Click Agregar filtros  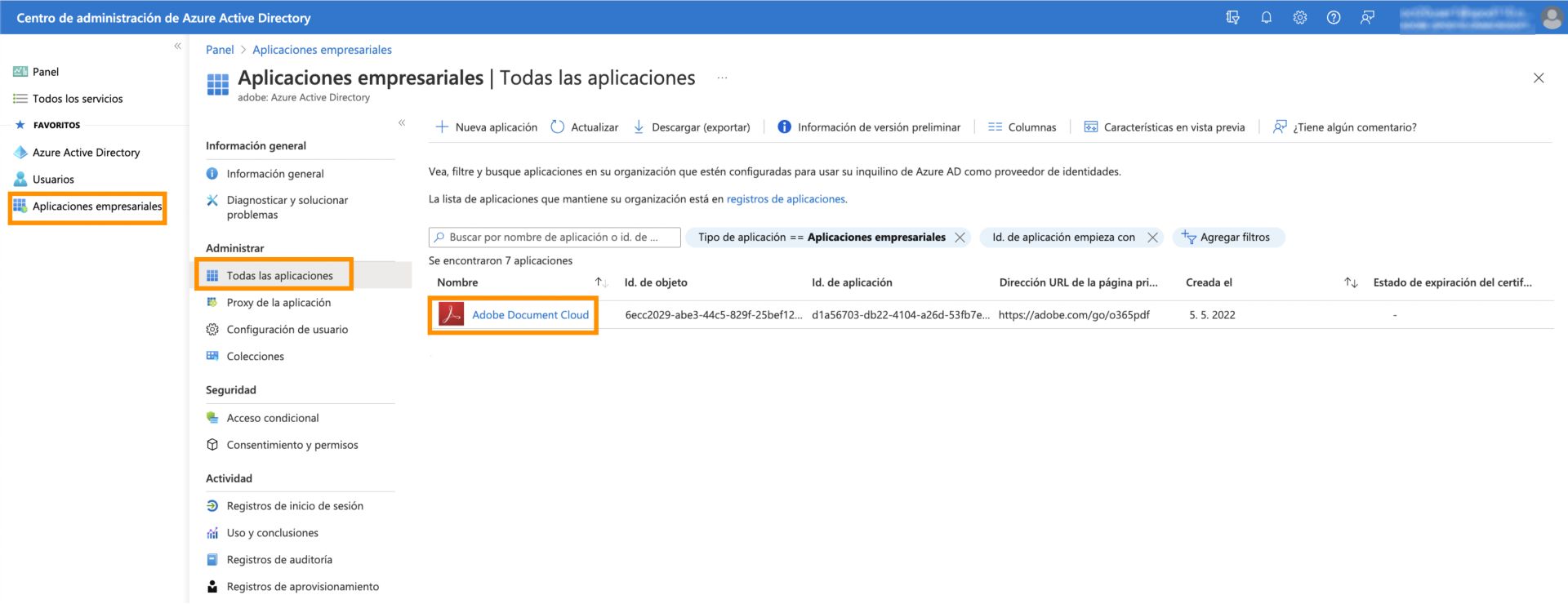click(1227, 238)
